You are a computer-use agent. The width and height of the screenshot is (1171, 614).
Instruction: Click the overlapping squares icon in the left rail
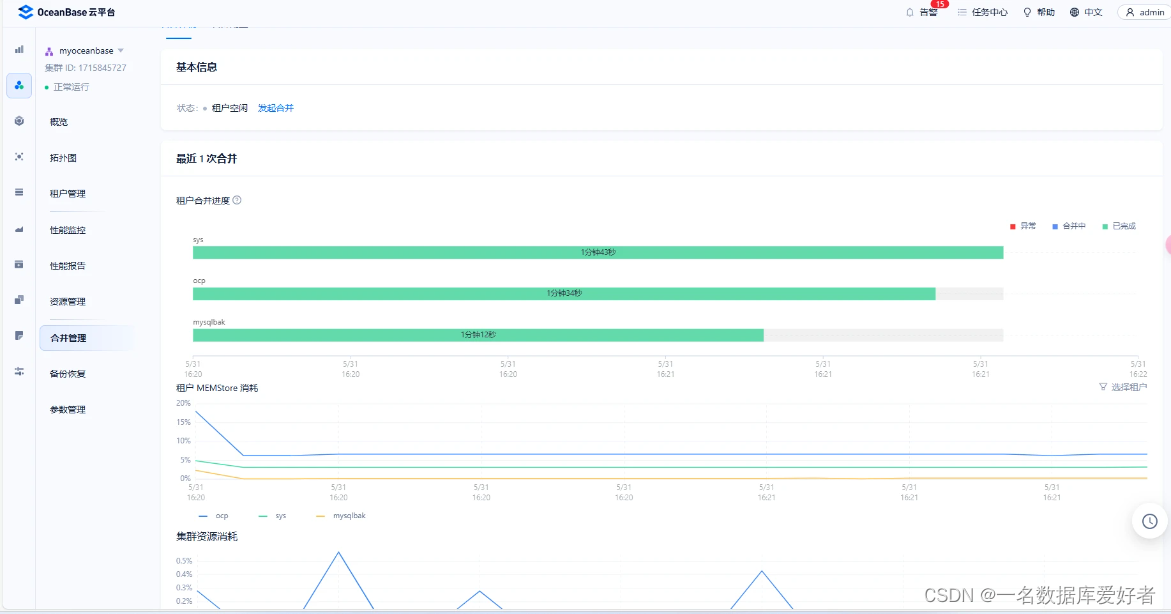[x=19, y=300]
